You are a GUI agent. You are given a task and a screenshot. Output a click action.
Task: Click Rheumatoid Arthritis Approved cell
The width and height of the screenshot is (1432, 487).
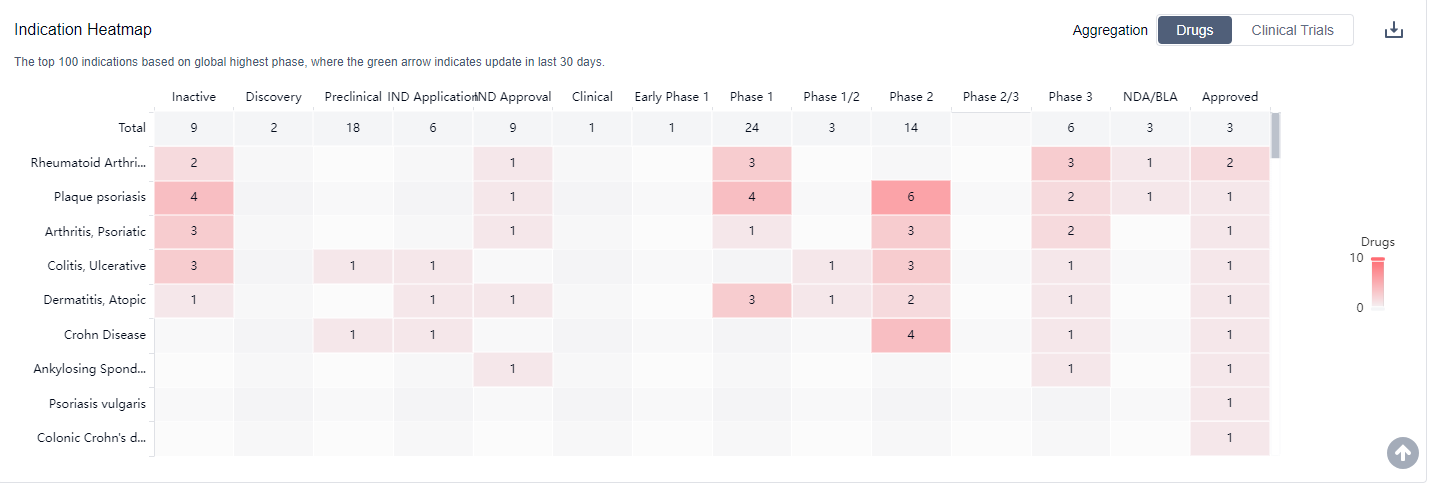click(1229, 162)
